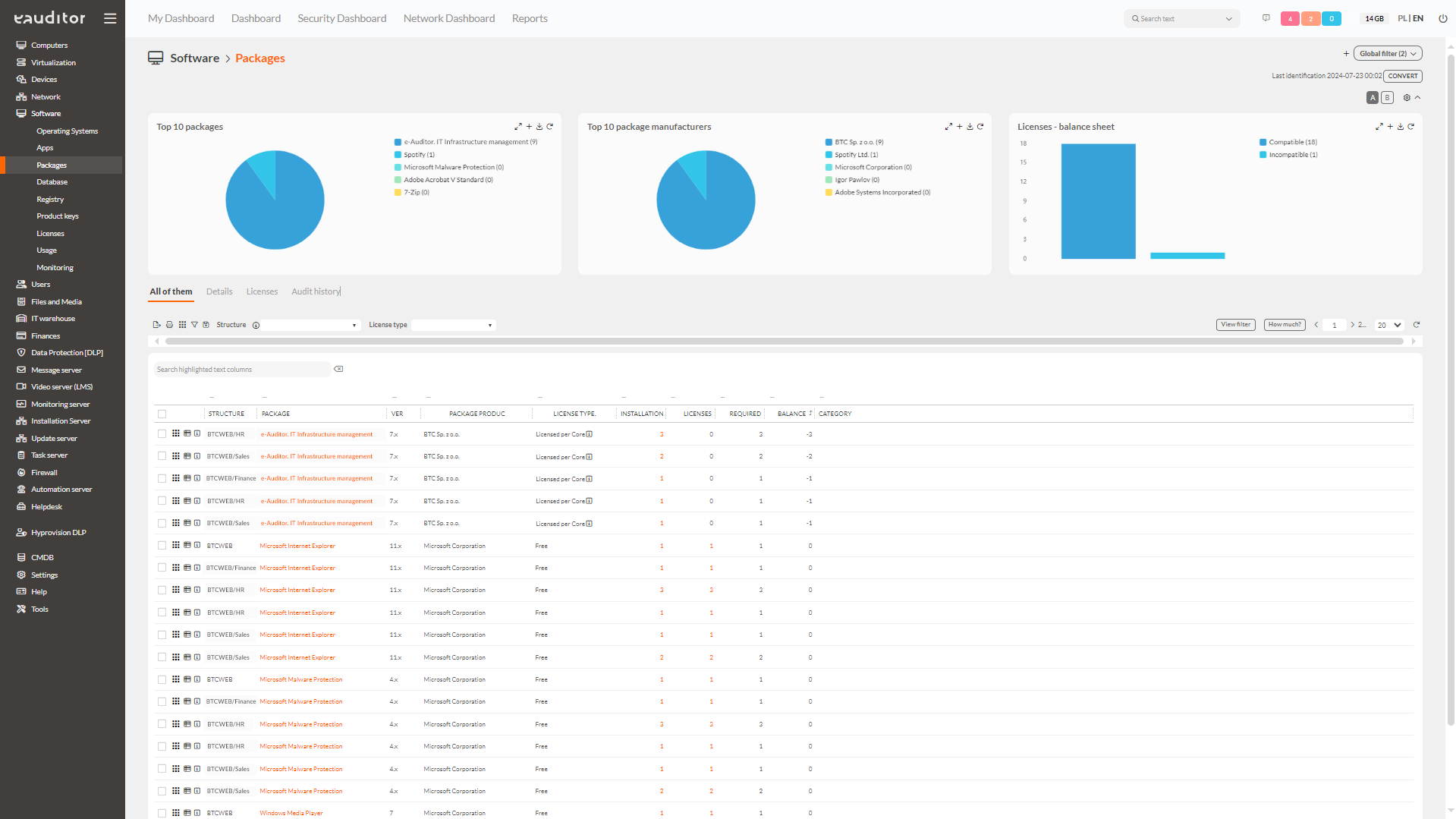Click the pink alert counter badge 4

1290,19
